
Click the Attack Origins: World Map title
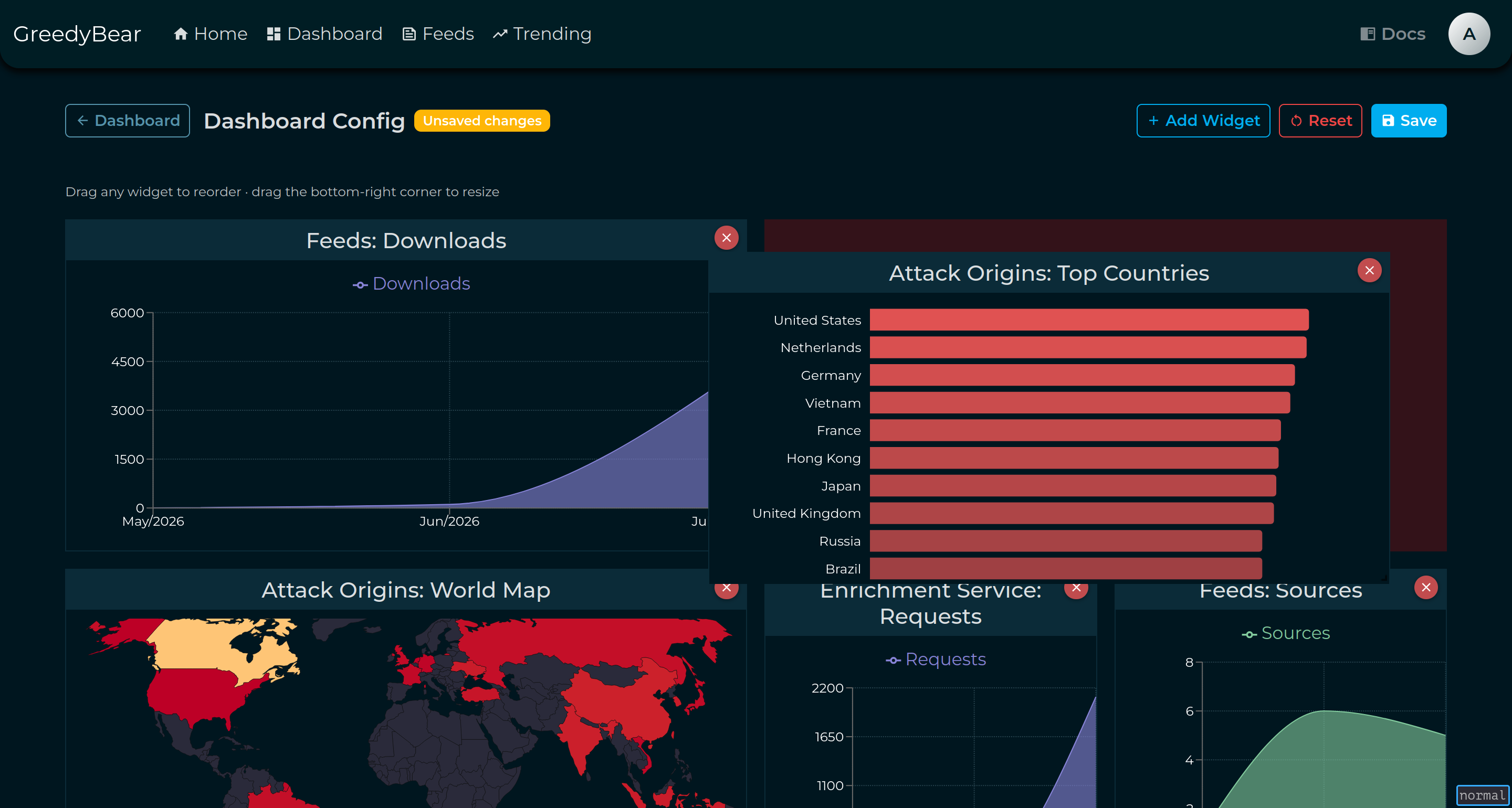[x=406, y=590]
